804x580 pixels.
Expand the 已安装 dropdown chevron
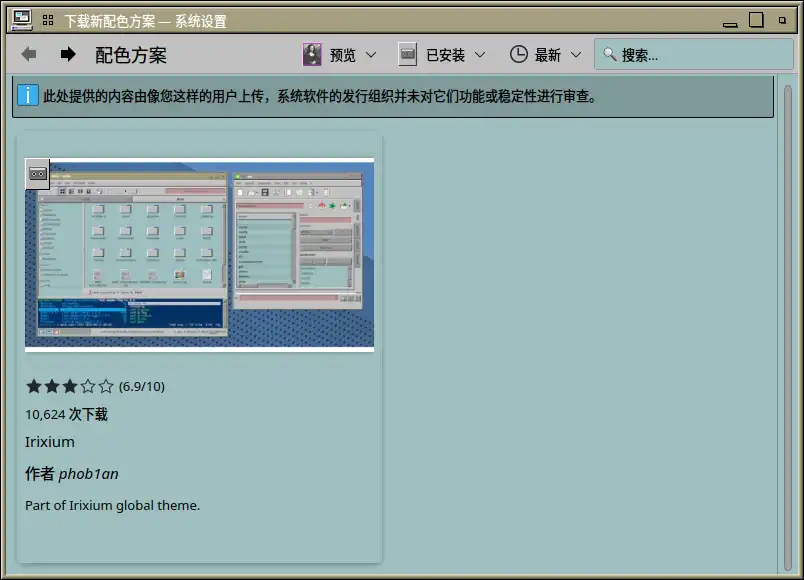click(479, 55)
